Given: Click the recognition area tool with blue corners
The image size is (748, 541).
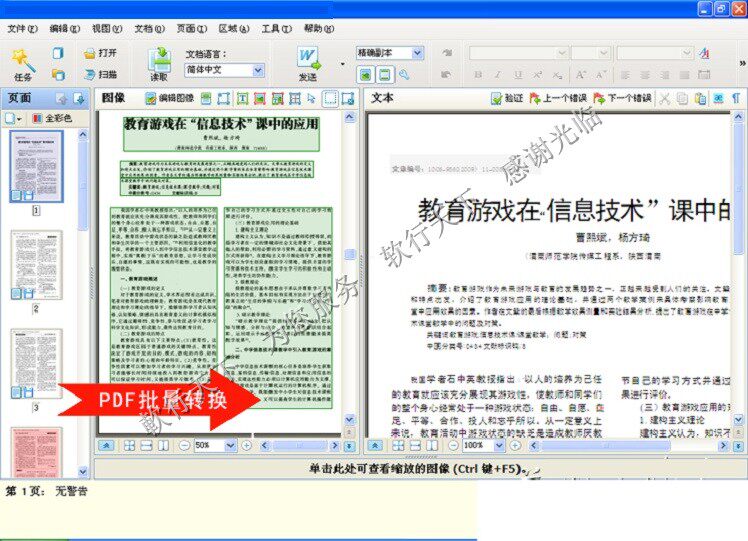Looking at the screenshot, I should [x=224, y=98].
